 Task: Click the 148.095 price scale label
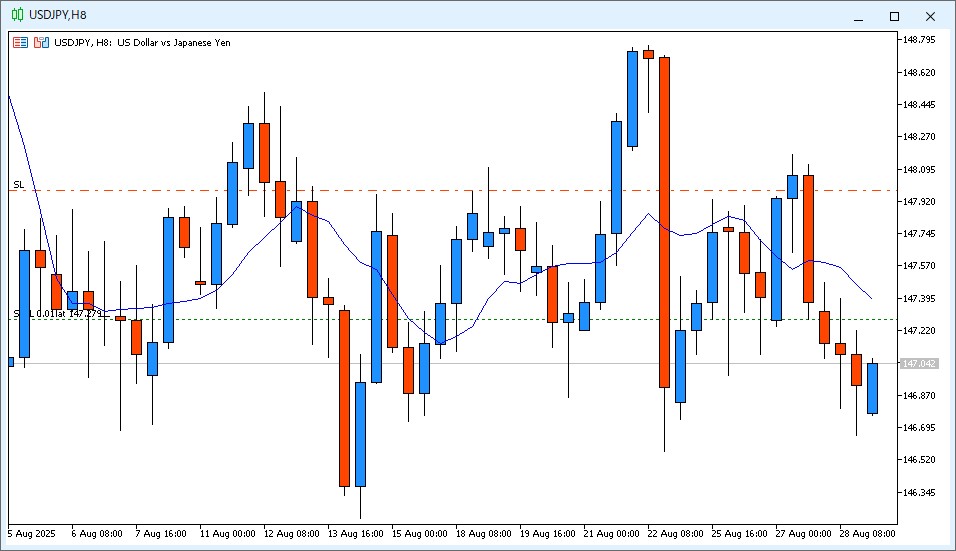coord(919,169)
